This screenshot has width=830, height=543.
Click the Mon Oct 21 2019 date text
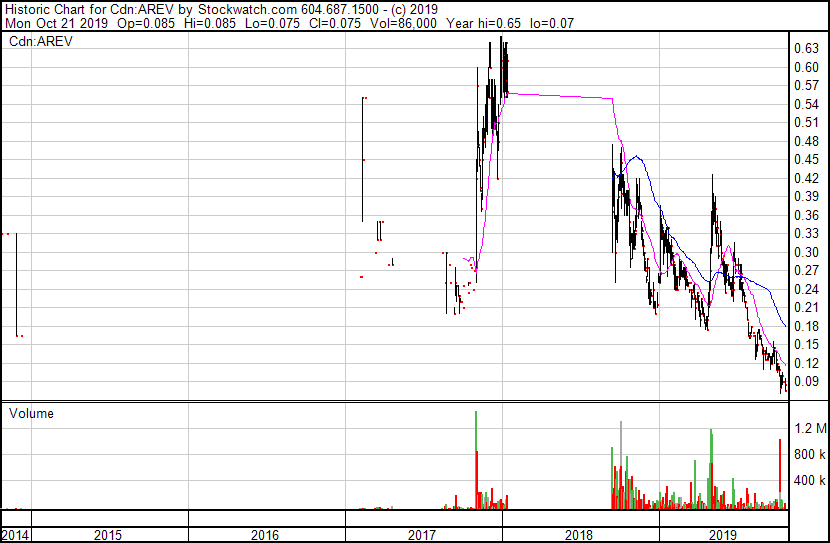tap(57, 23)
